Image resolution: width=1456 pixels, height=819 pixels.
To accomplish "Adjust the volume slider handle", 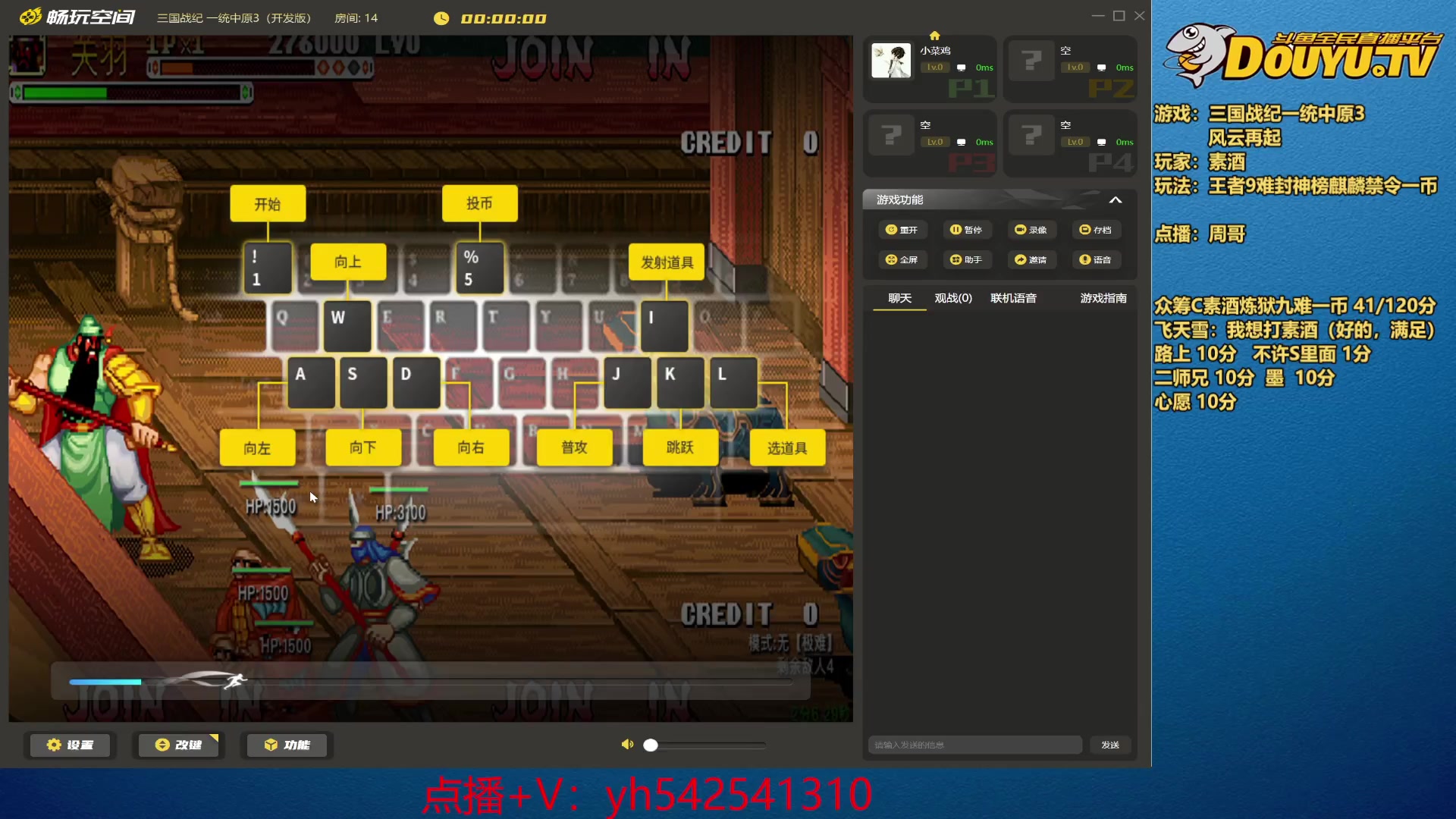I will pos(651,745).
